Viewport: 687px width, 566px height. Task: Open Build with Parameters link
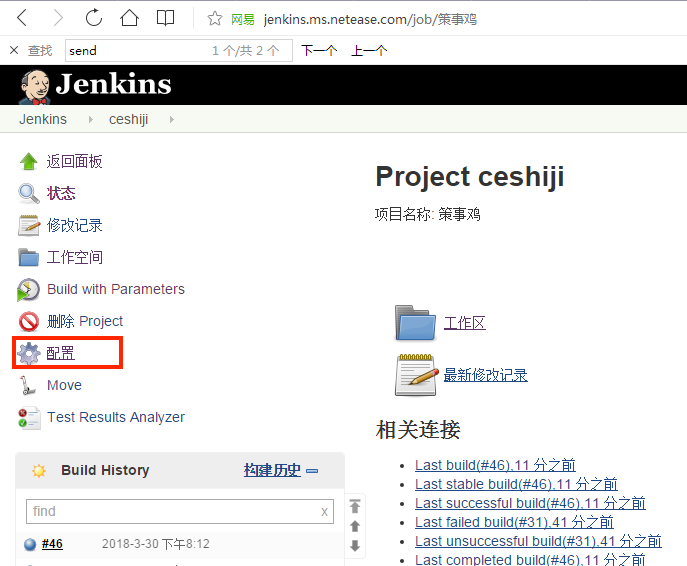(116, 289)
